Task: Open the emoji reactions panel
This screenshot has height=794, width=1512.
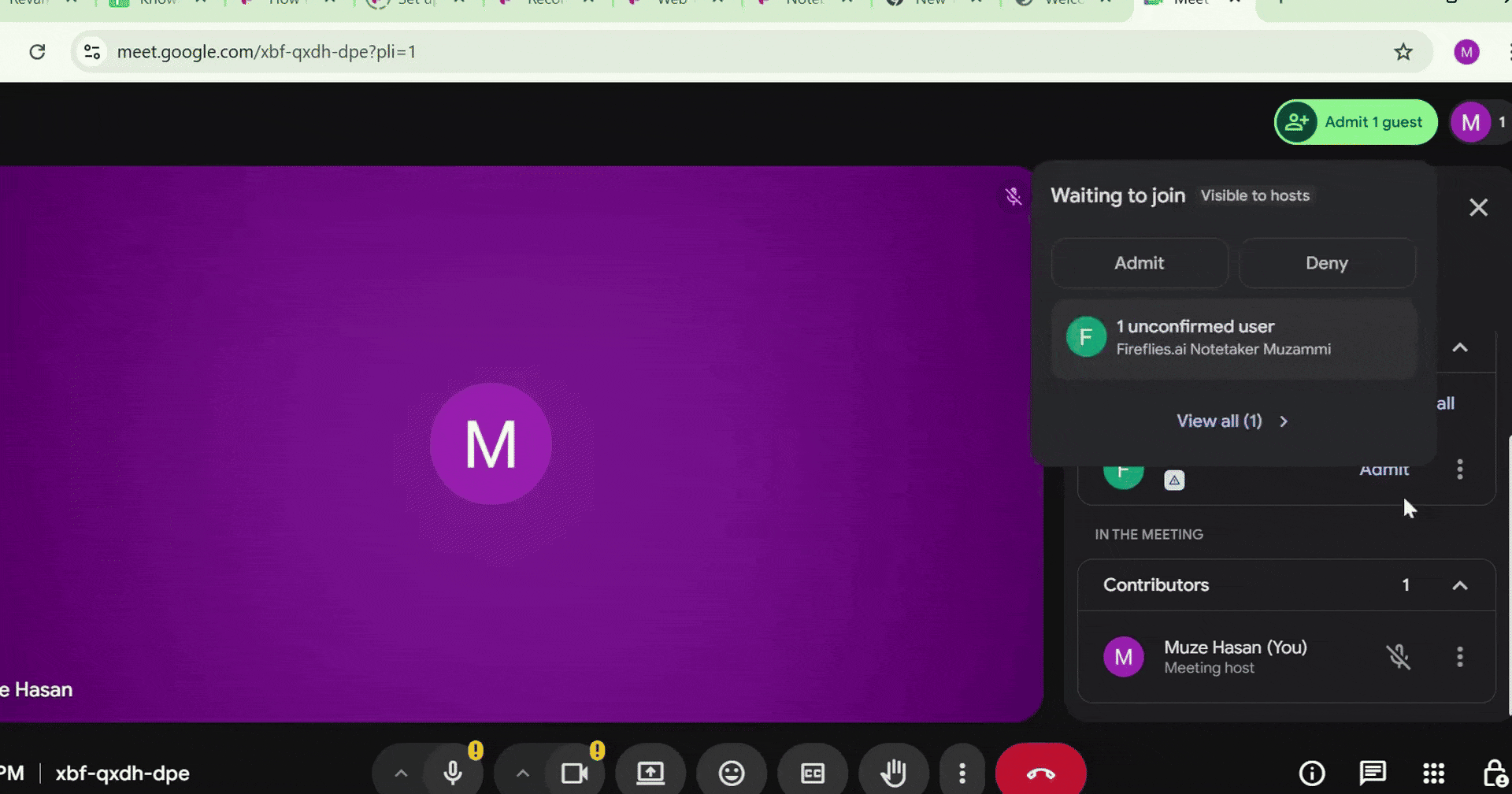Action: point(732,772)
